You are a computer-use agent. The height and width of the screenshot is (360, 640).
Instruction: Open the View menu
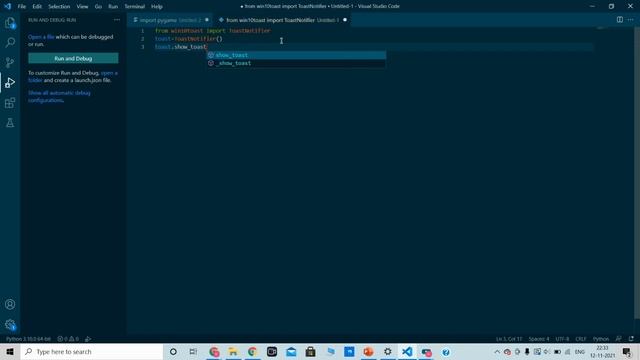[82, 7]
